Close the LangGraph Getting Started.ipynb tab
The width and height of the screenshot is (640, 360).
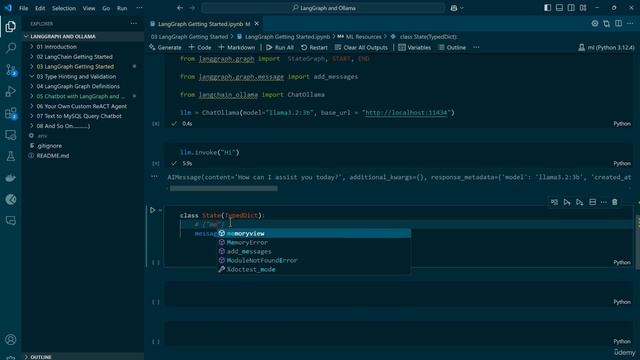[257, 24]
